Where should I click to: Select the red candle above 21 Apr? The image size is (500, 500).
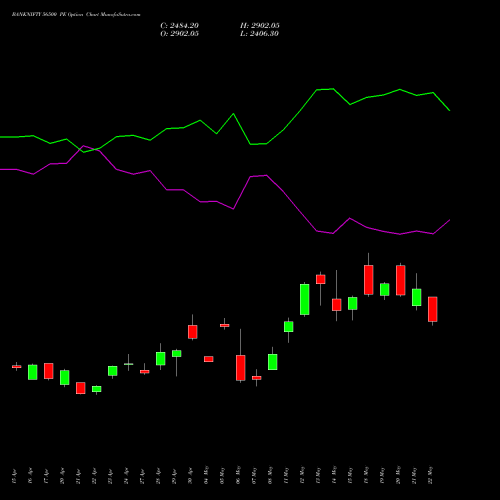(81, 388)
